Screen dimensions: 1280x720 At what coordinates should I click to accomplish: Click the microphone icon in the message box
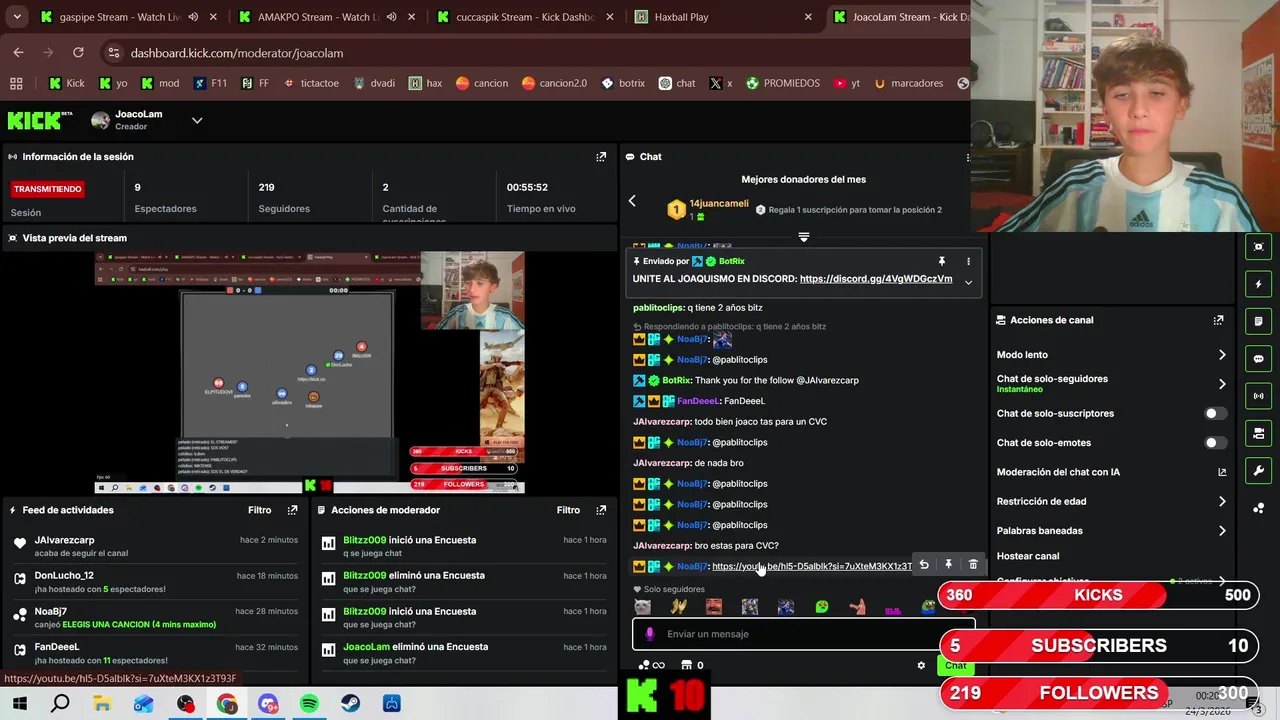coord(650,634)
